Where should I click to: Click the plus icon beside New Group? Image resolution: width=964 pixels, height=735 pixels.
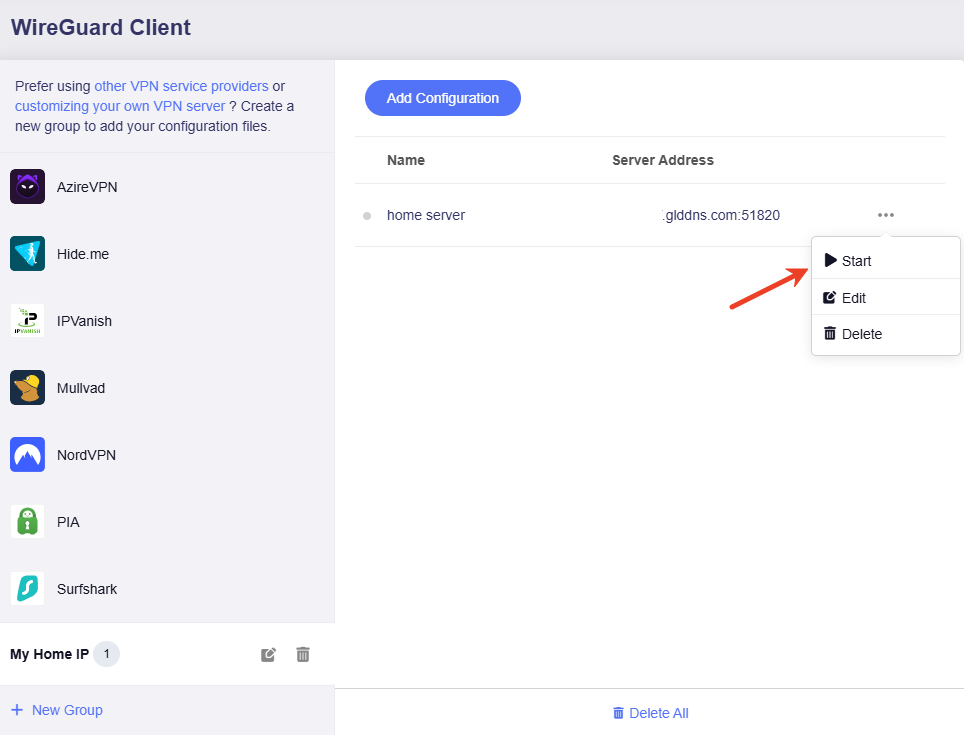17,710
